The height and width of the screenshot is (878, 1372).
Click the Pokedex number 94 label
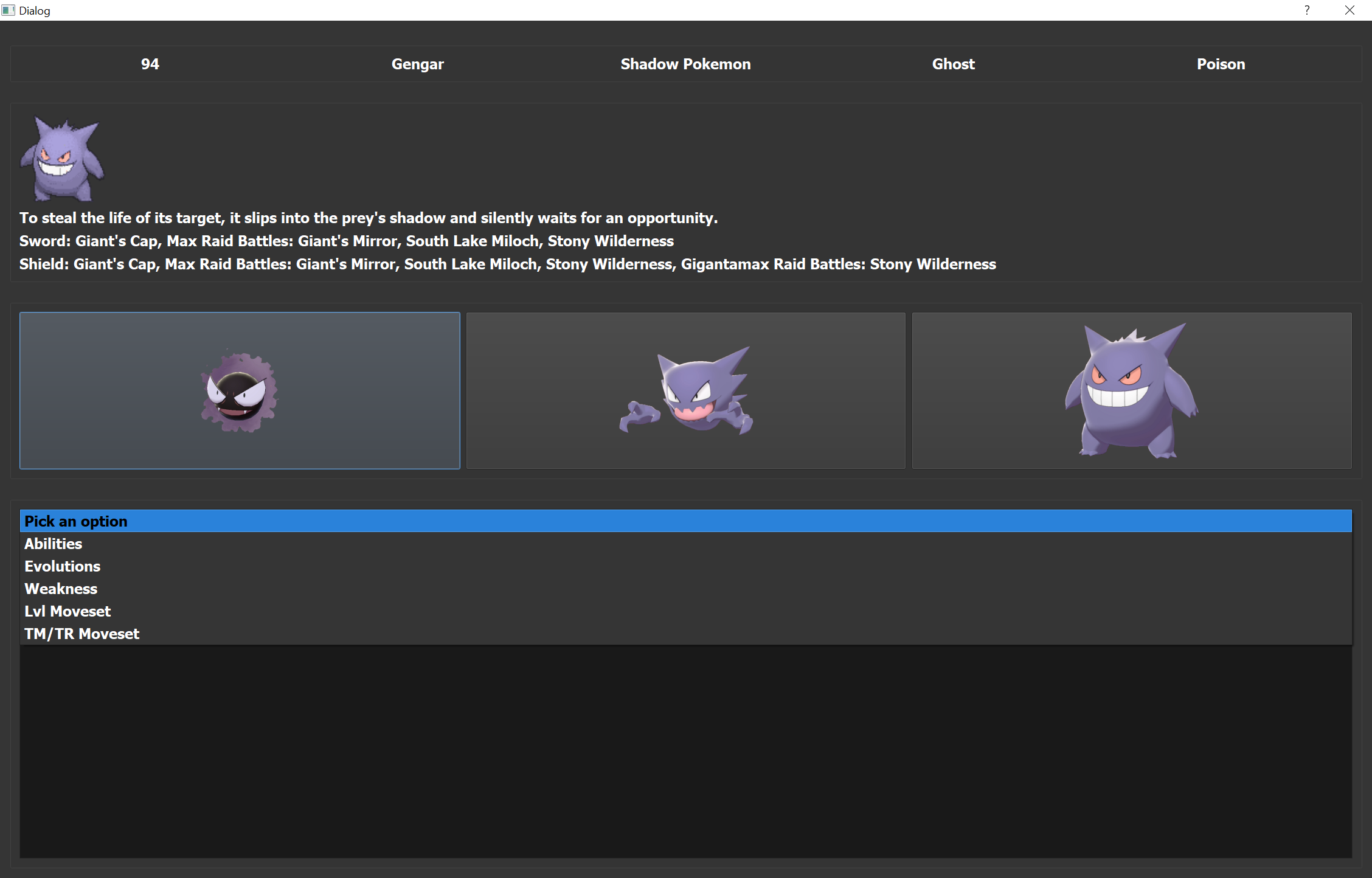coord(150,64)
